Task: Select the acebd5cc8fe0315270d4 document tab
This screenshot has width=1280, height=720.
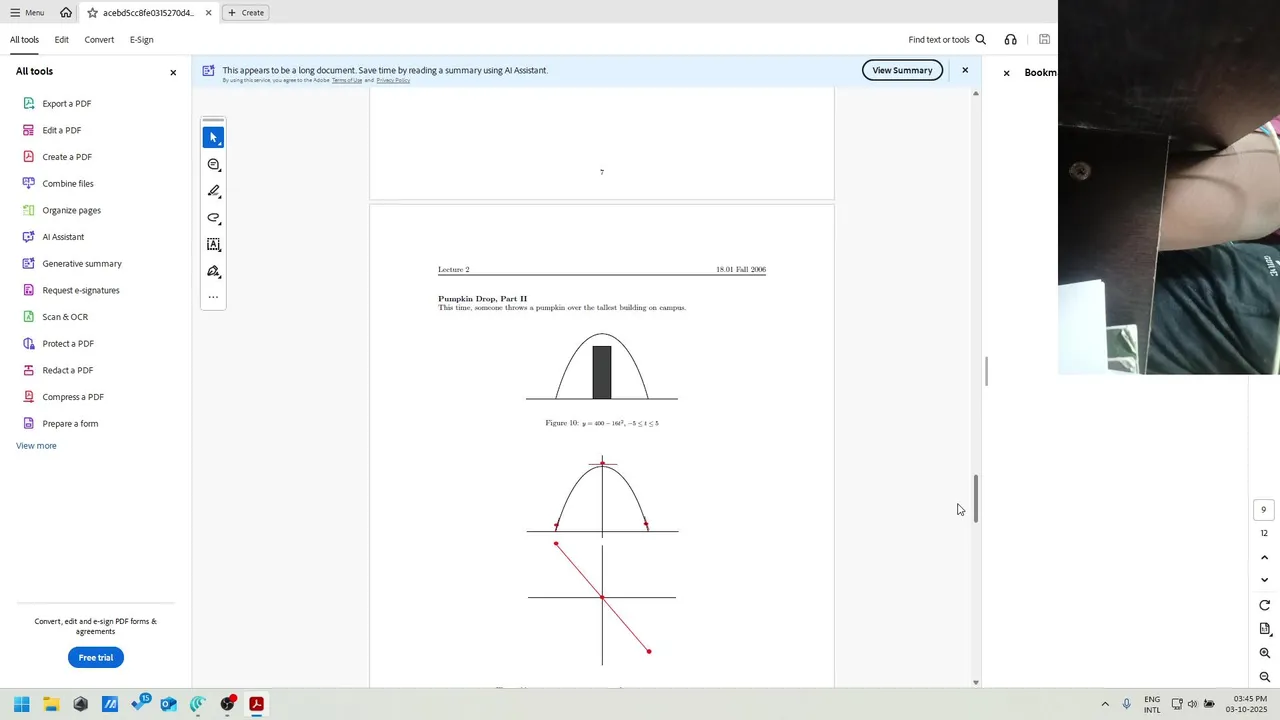Action: tap(149, 13)
